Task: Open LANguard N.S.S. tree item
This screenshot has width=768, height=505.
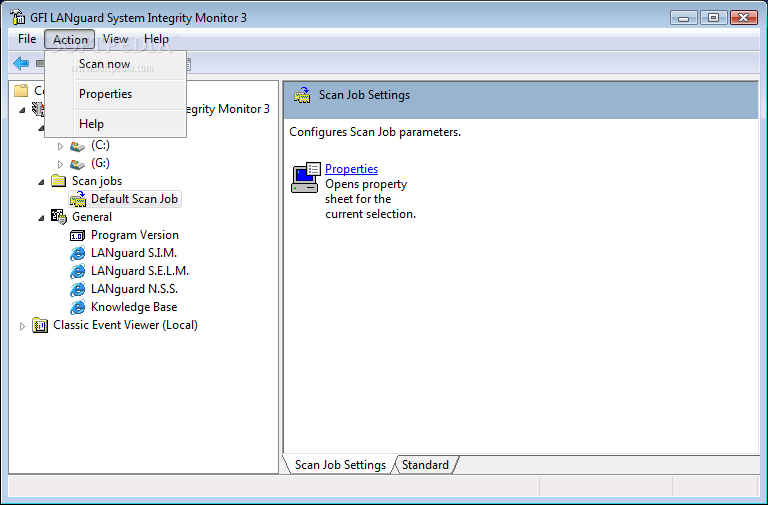Action: (x=134, y=289)
